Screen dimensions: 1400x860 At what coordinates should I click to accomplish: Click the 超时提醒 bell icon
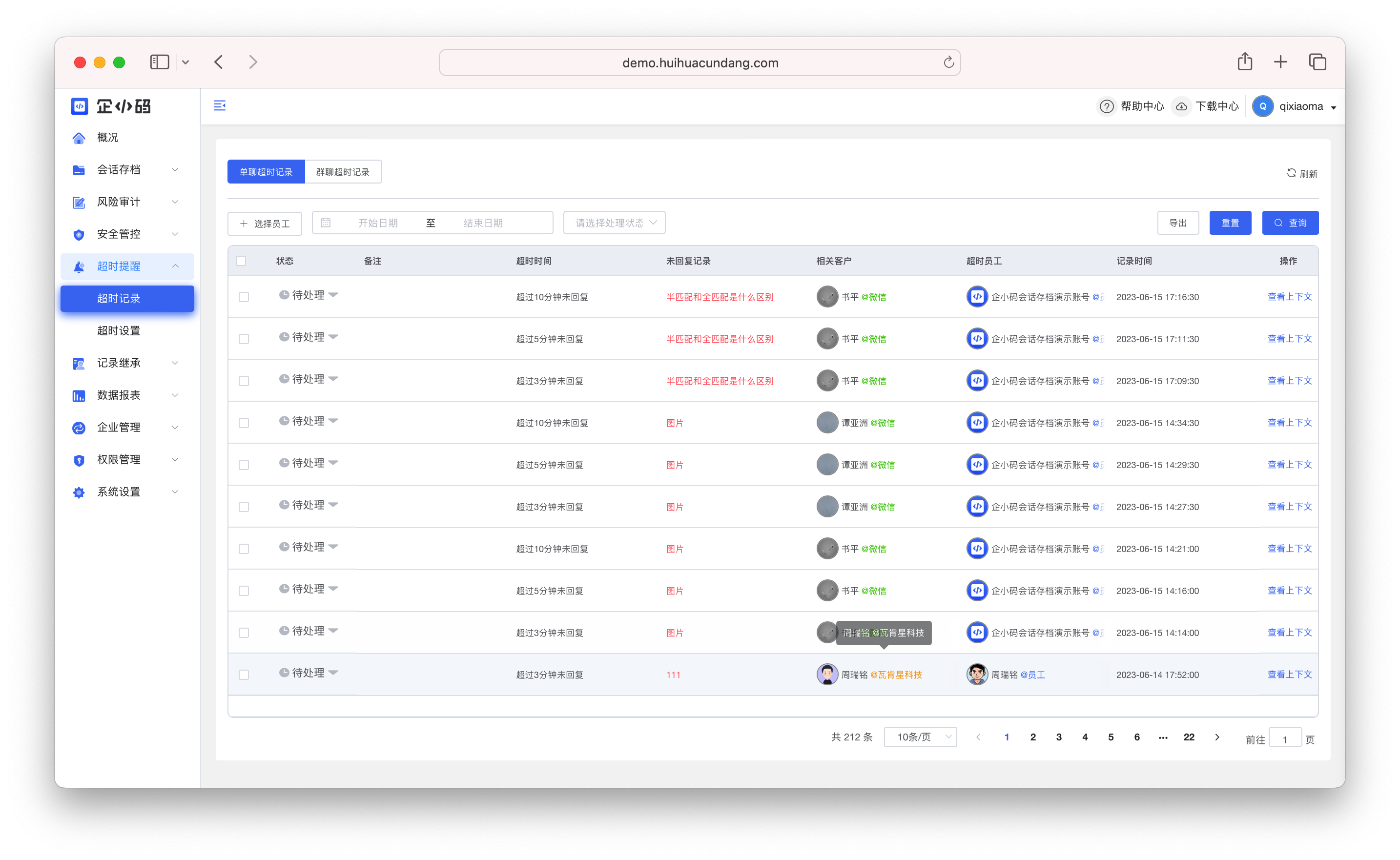click(79, 267)
